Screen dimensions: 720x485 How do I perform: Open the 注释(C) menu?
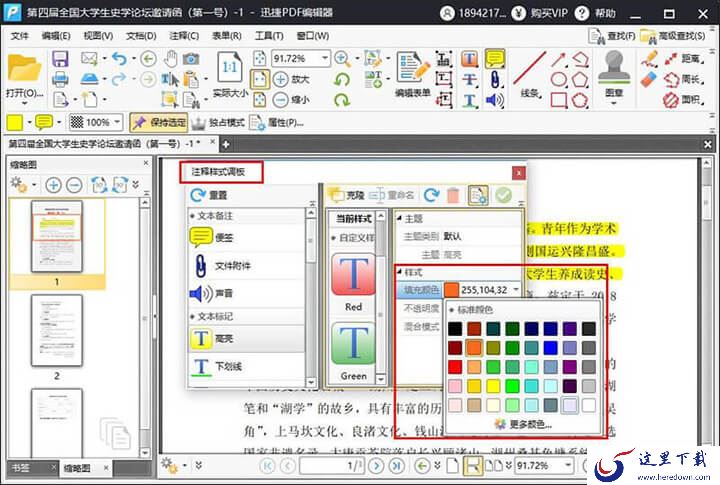[184, 36]
